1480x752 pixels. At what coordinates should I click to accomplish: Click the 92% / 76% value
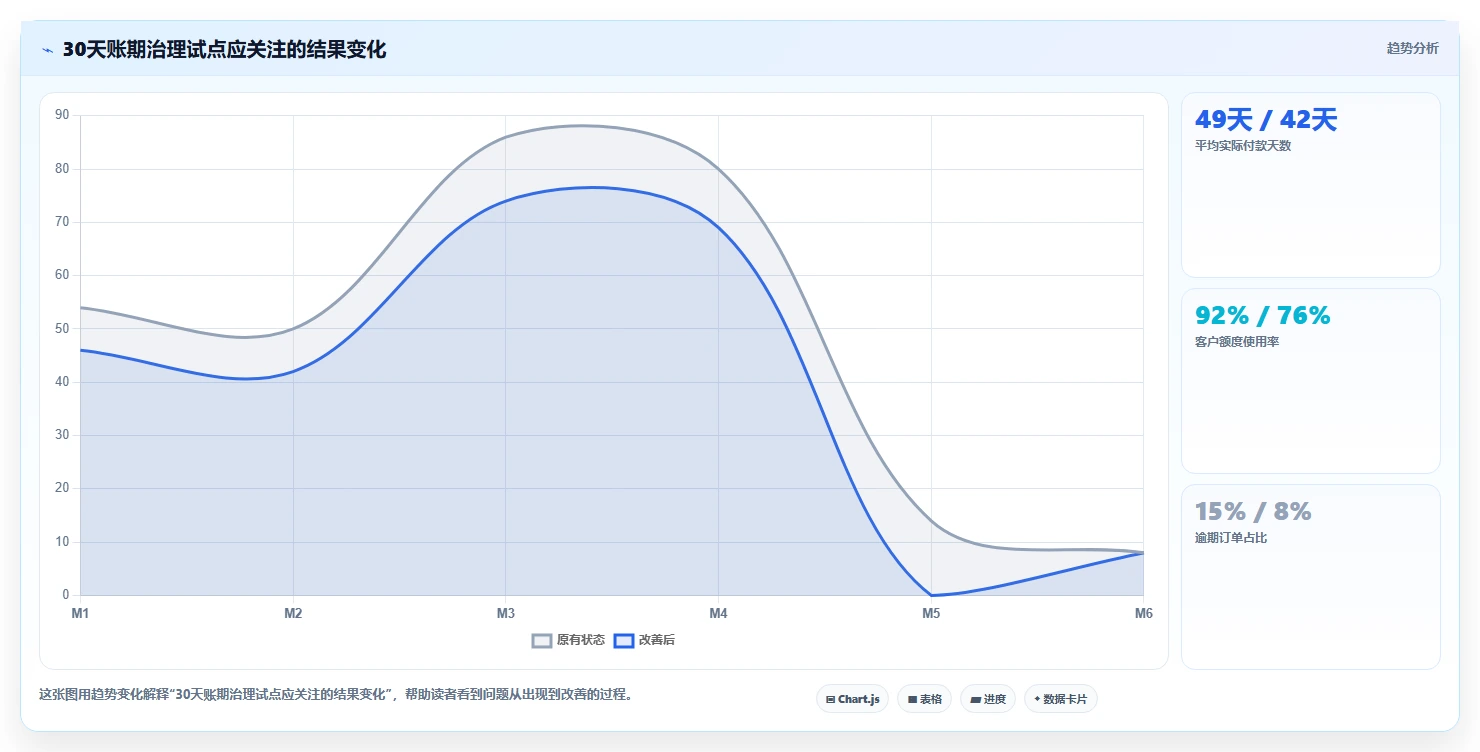1262,316
